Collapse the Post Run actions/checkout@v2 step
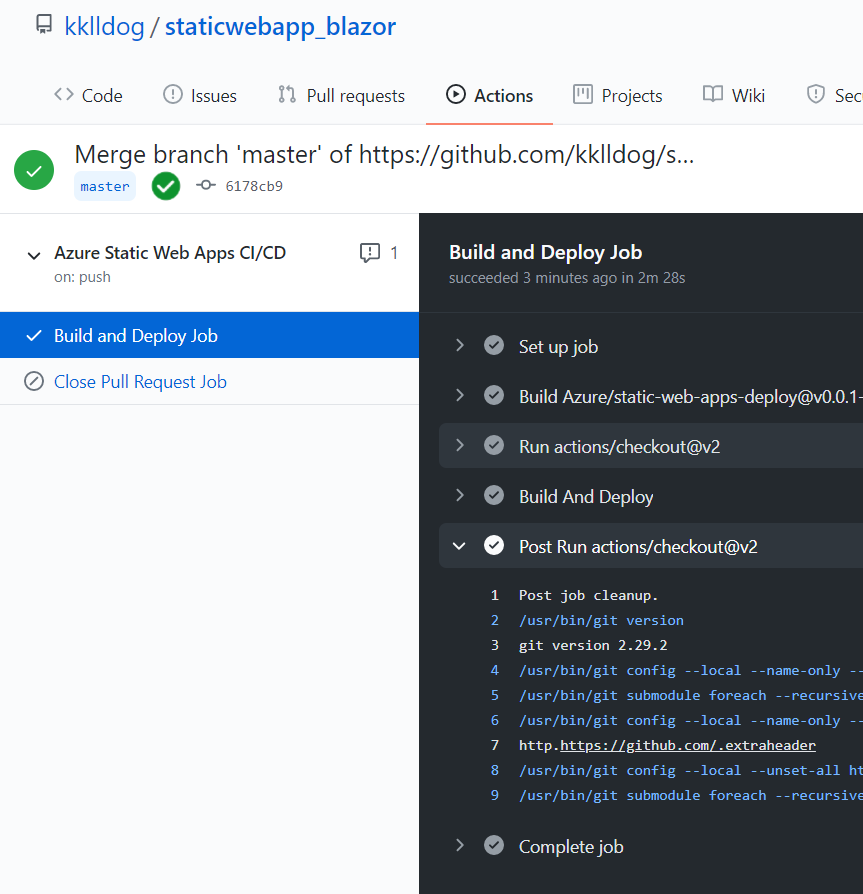 (459, 546)
